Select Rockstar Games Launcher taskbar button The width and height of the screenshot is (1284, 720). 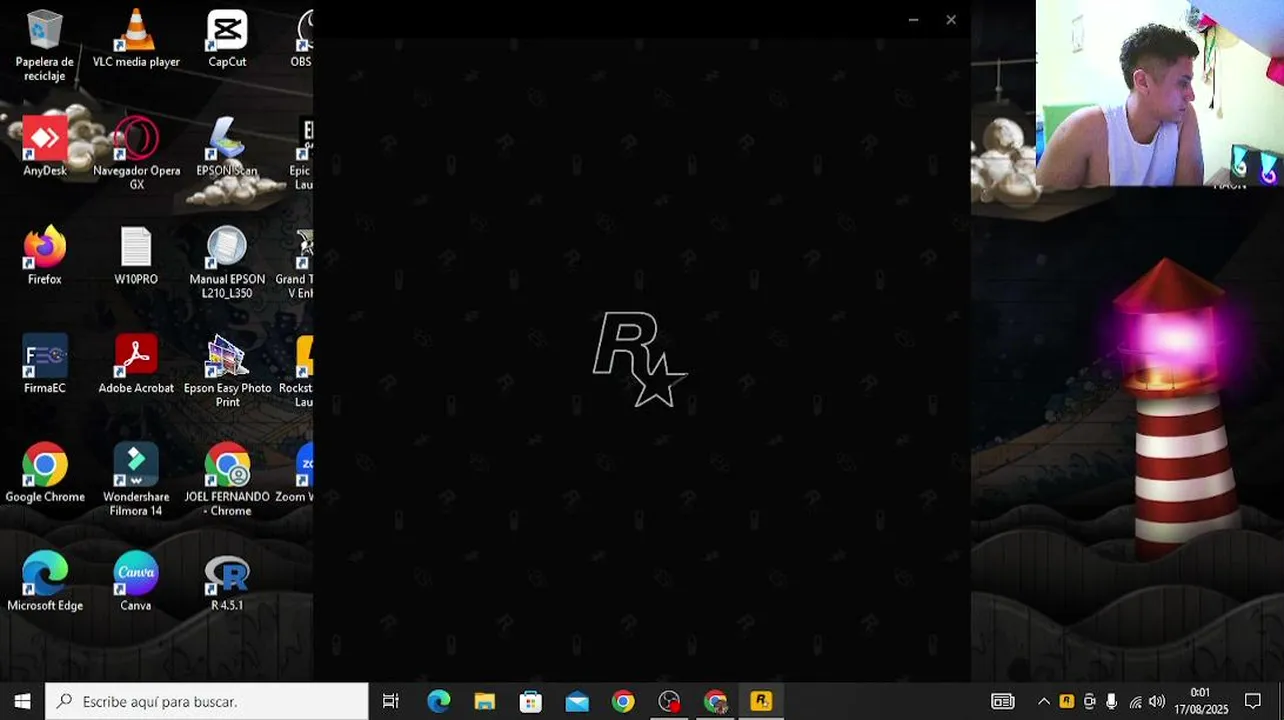(761, 701)
